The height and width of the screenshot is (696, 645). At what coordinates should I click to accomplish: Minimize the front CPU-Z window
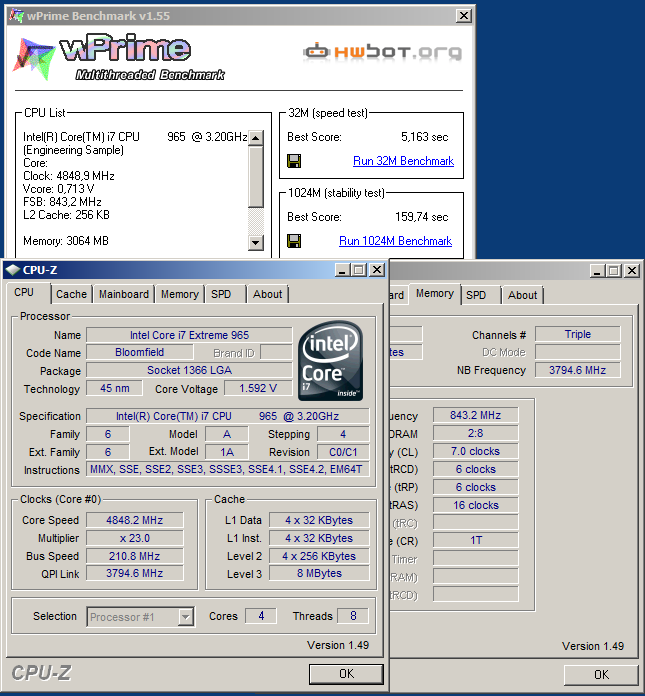pos(342,269)
